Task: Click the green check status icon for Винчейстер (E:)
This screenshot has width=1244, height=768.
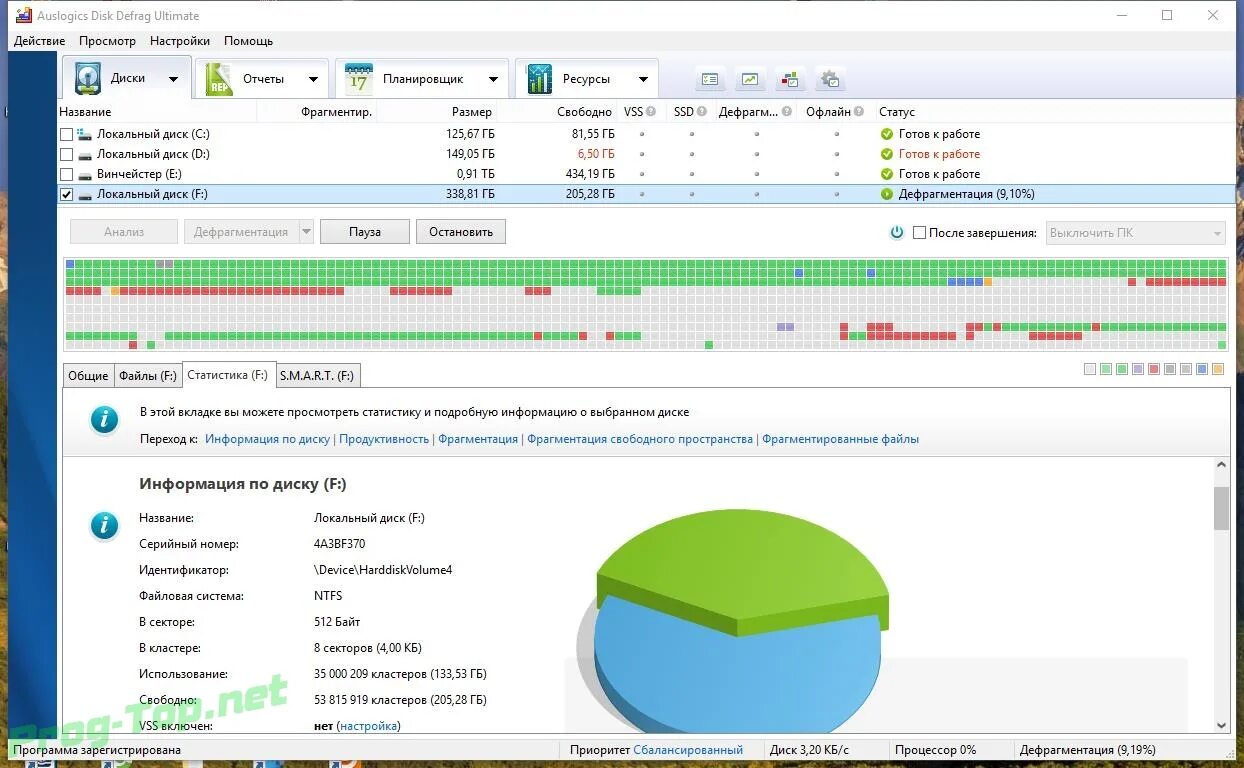Action: click(887, 174)
